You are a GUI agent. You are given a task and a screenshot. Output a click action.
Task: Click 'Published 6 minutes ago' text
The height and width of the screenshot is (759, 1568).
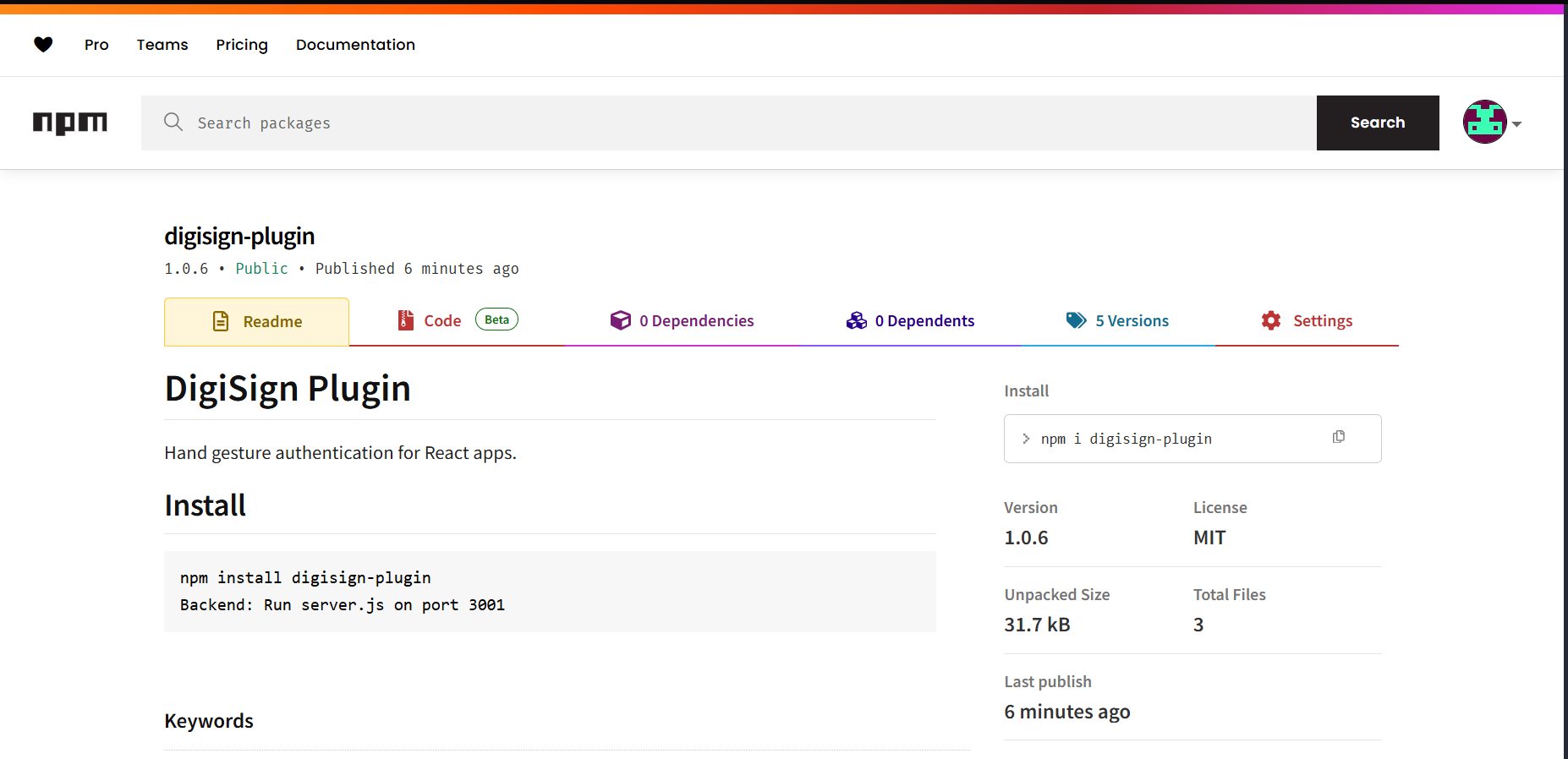pyautogui.click(x=417, y=269)
